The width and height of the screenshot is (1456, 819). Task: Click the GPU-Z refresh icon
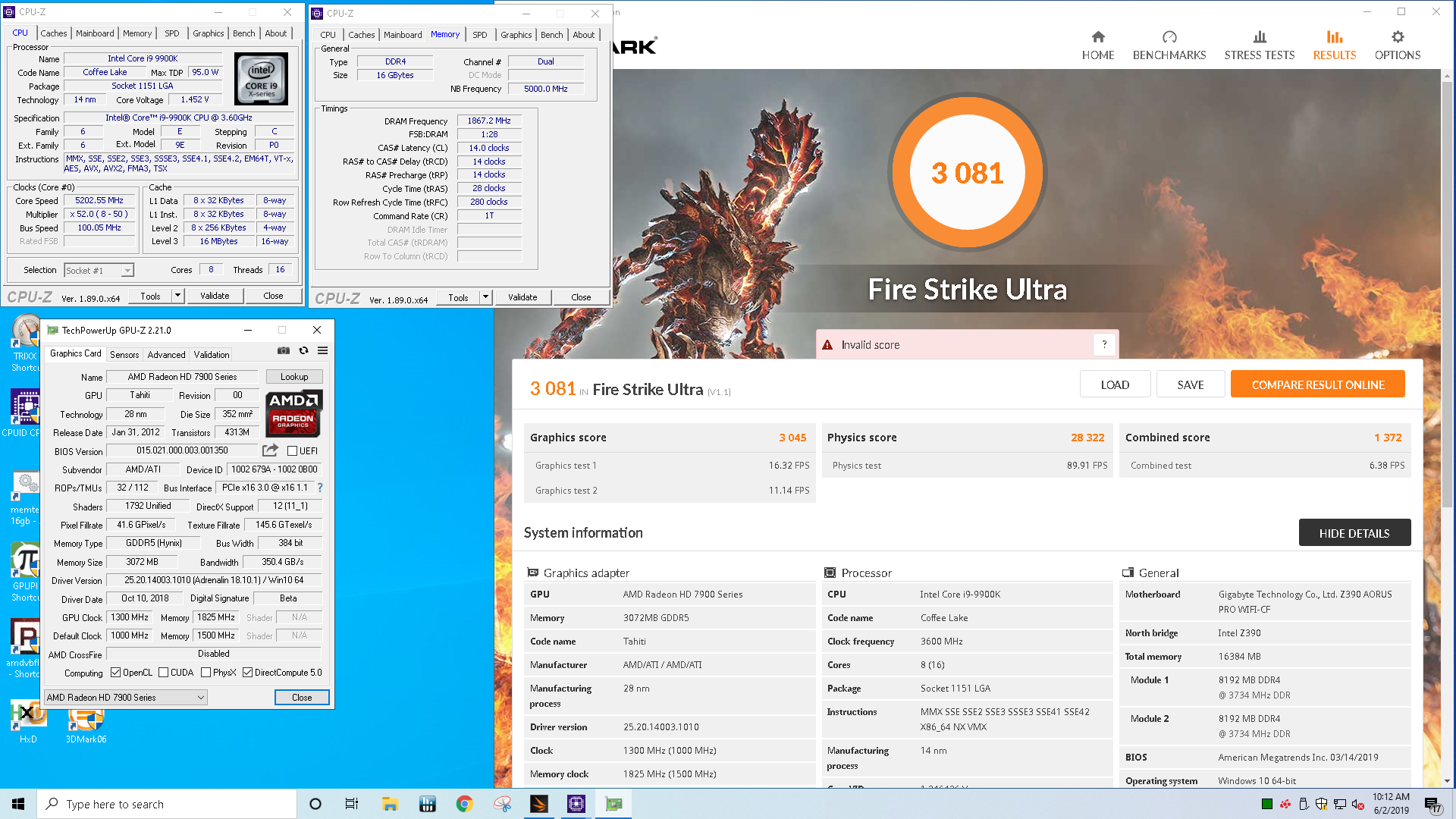[x=303, y=350]
